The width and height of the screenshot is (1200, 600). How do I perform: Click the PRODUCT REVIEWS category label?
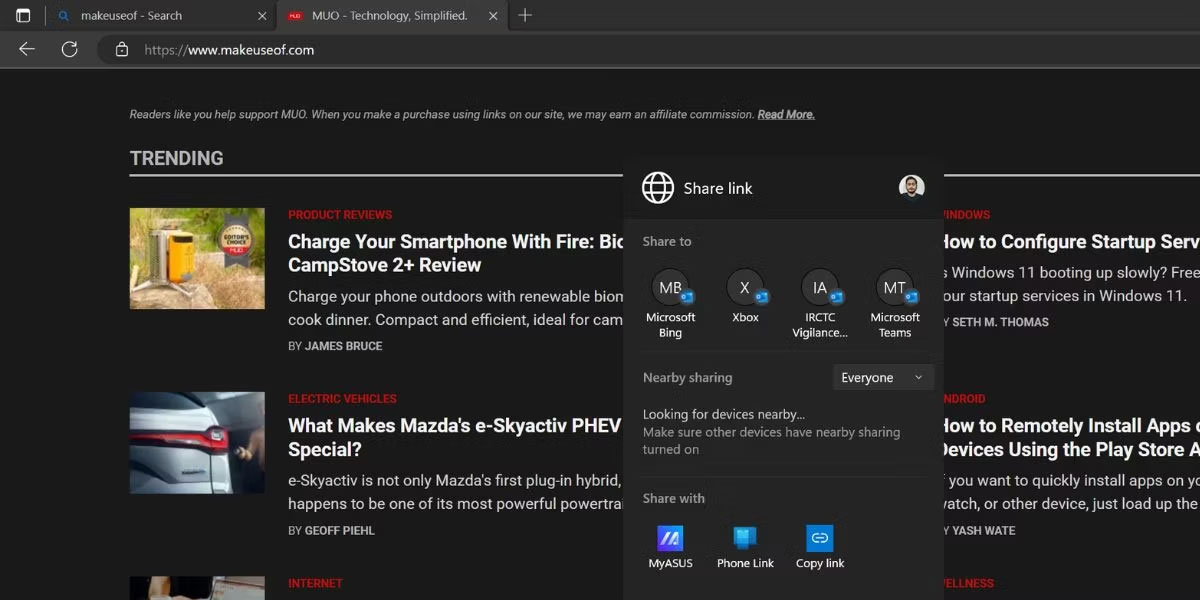[340, 215]
